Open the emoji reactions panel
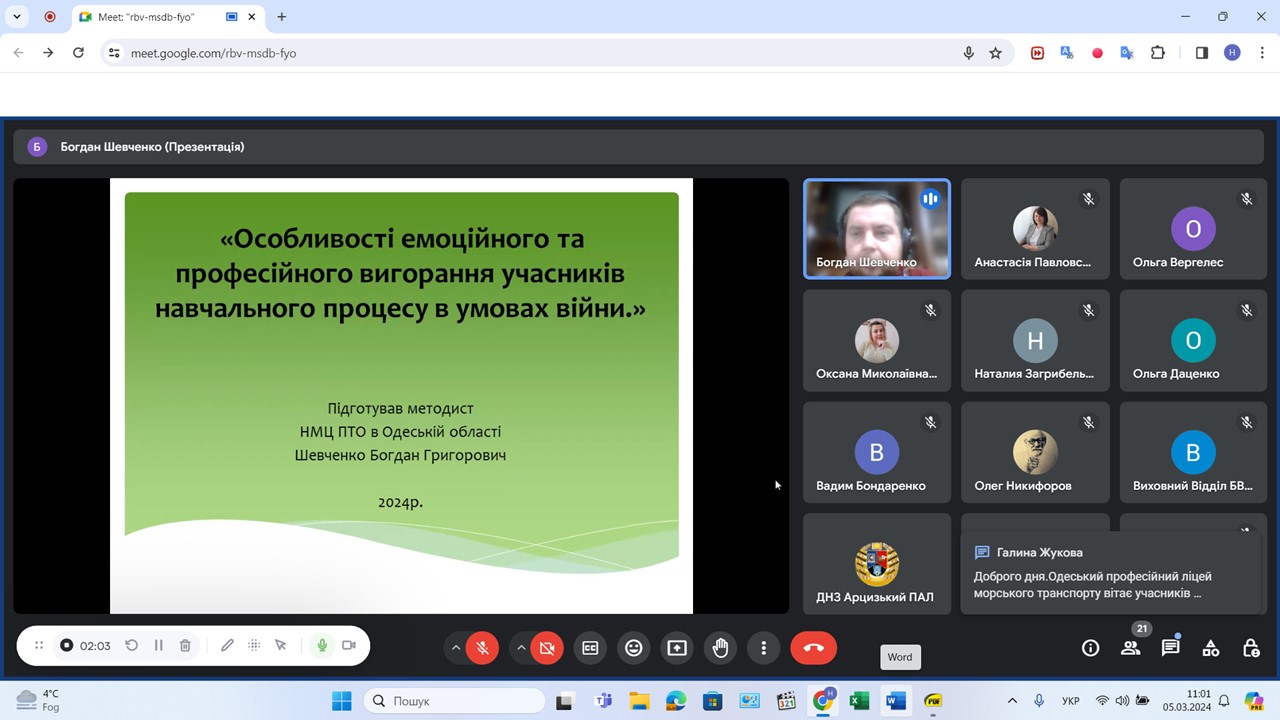 [x=633, y=648]
